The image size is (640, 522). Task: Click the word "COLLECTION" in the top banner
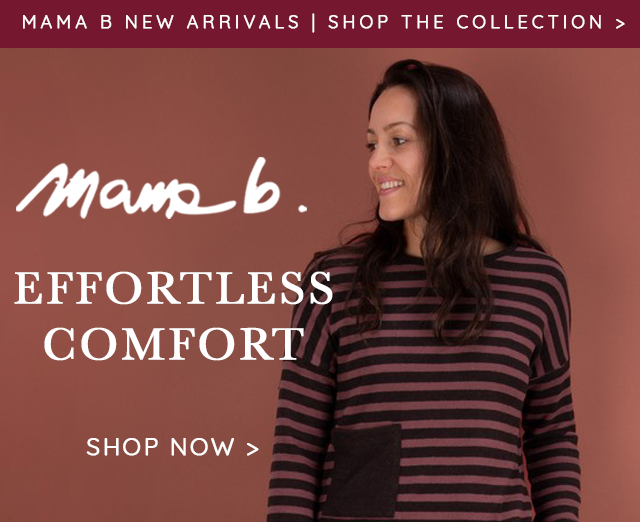(530, 22)
